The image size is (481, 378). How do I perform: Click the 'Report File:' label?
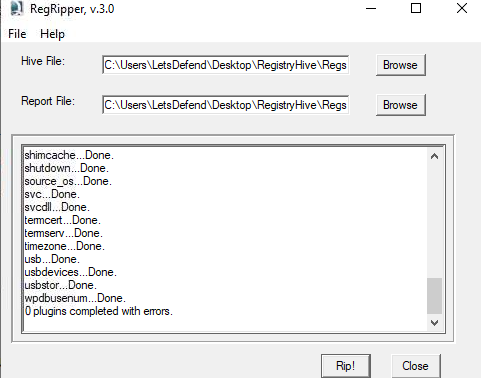(48, 101)
